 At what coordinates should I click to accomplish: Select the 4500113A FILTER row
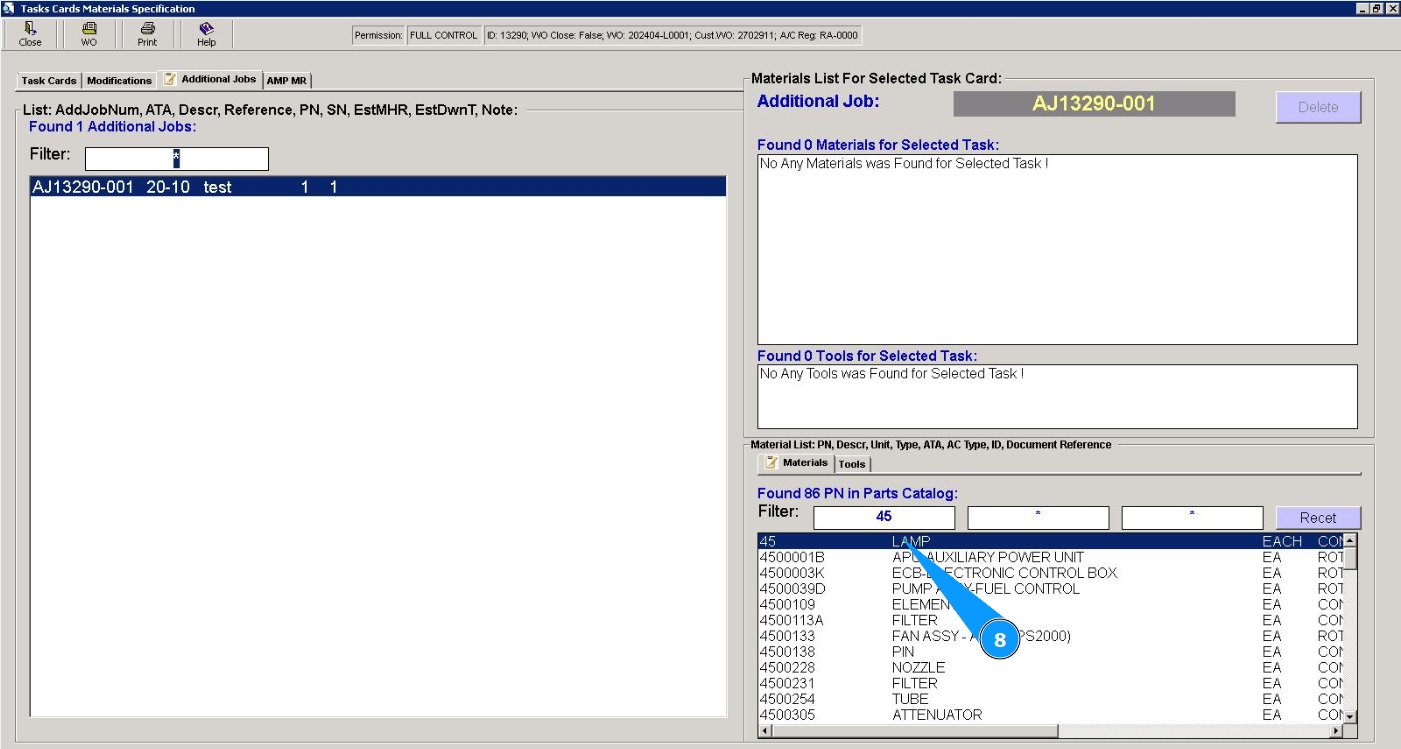1050,620
